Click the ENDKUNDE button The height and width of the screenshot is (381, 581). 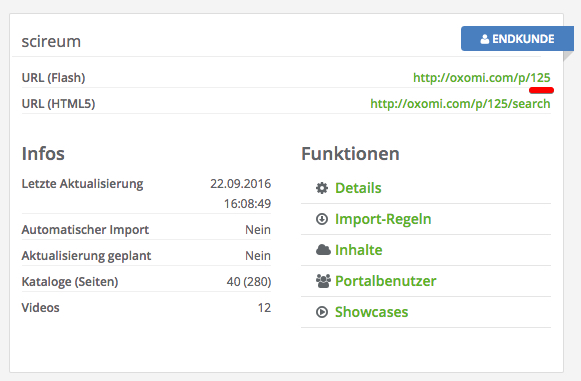[517, 39]
